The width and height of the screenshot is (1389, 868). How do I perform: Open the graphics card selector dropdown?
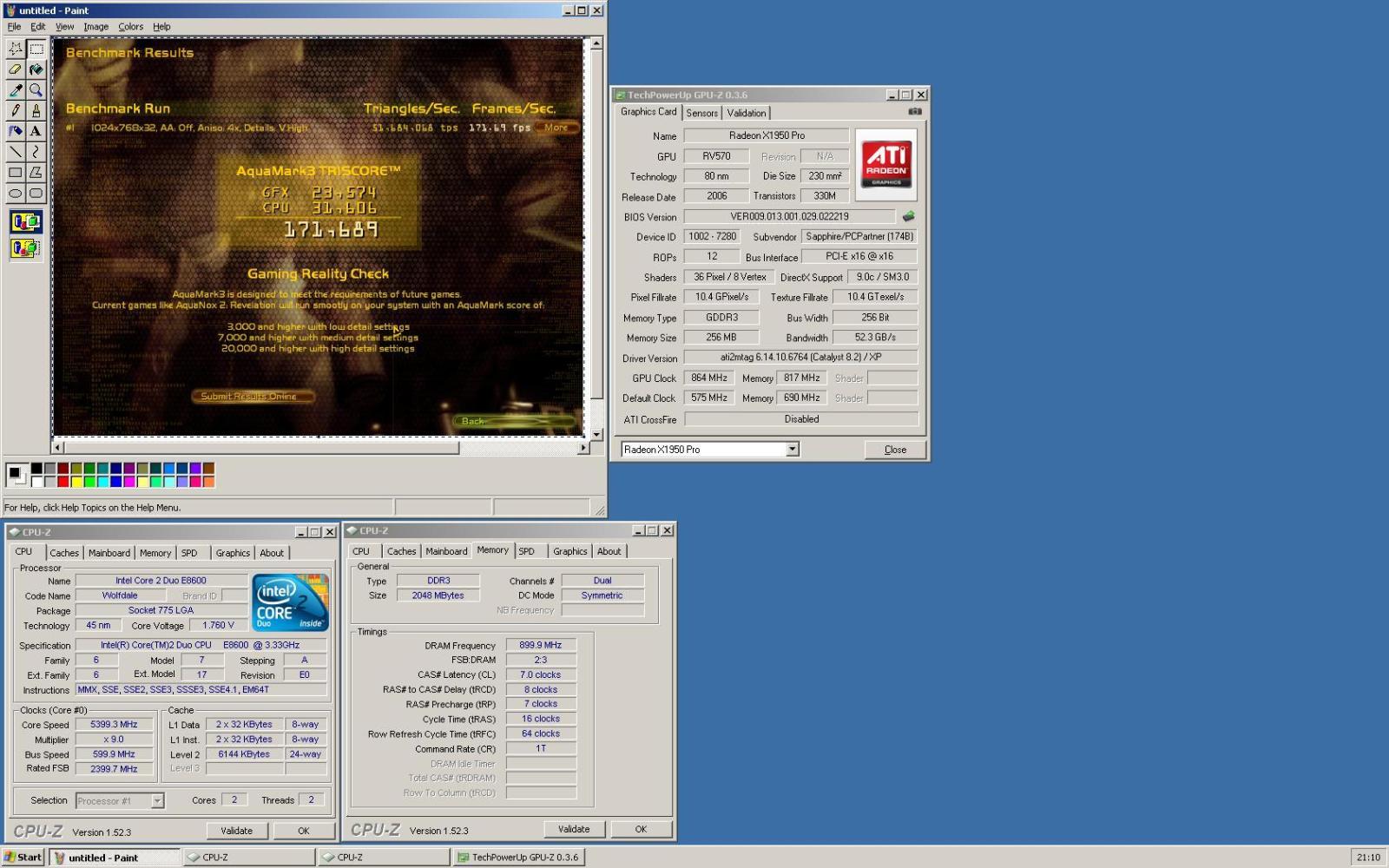click(x=792, y=449)
